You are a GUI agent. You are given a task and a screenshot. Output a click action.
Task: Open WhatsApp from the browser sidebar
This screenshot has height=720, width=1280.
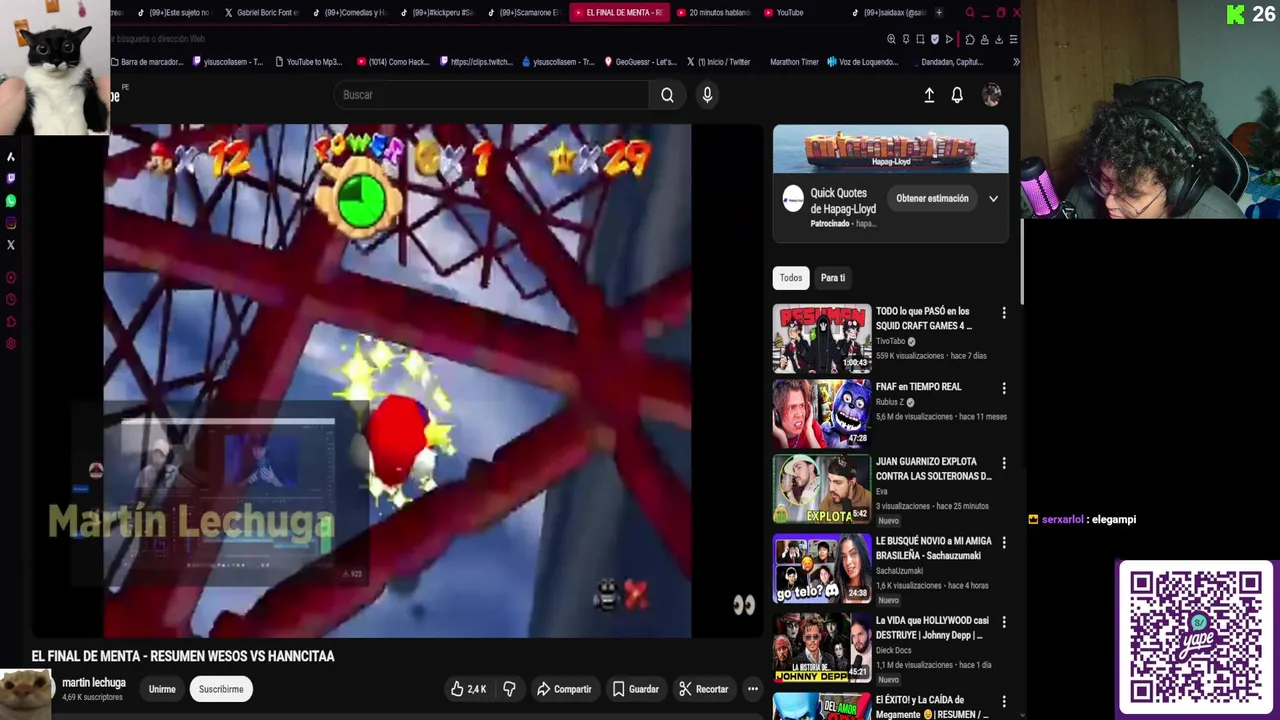pyautogui.click(x=11, y=201)
